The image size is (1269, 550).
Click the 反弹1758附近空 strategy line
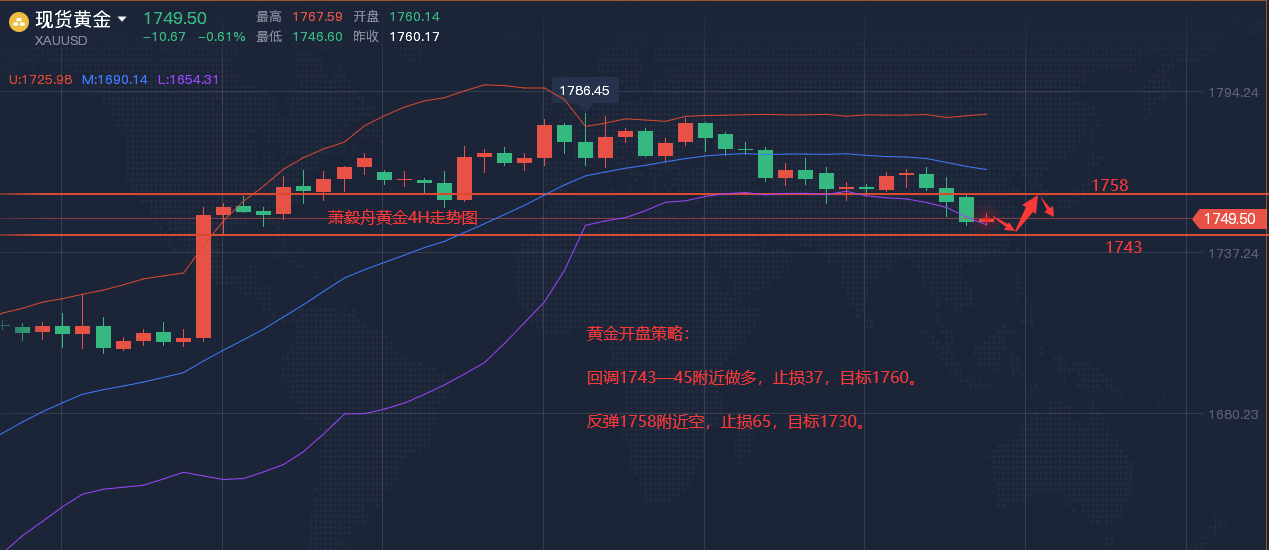(x=726, y=421)
